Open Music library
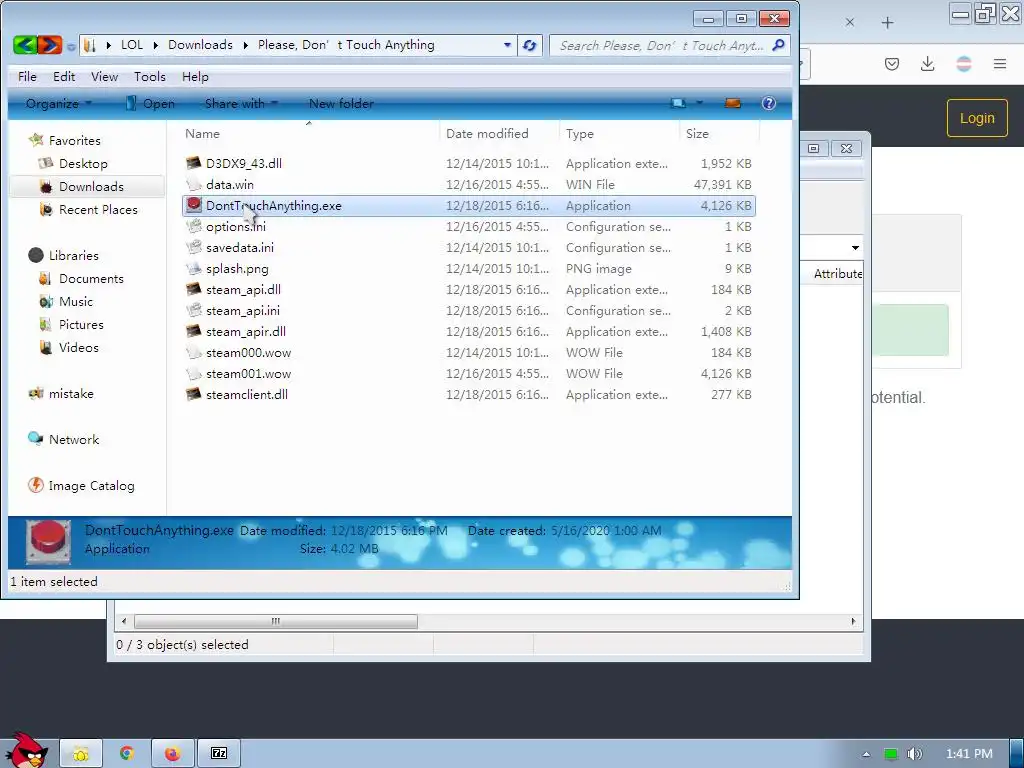 tap(76, 301)
